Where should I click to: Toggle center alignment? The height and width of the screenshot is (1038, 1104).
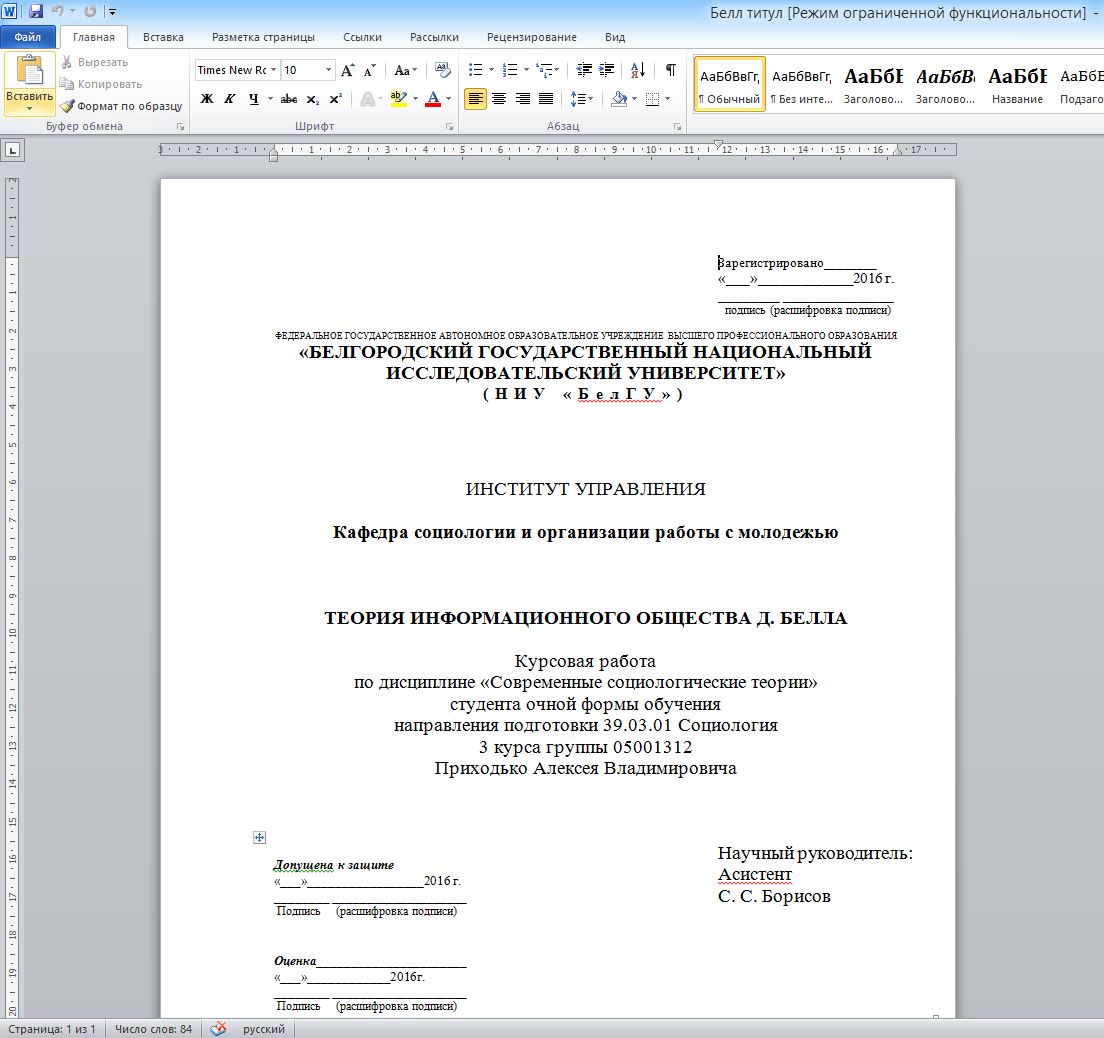tap(498, 99)
